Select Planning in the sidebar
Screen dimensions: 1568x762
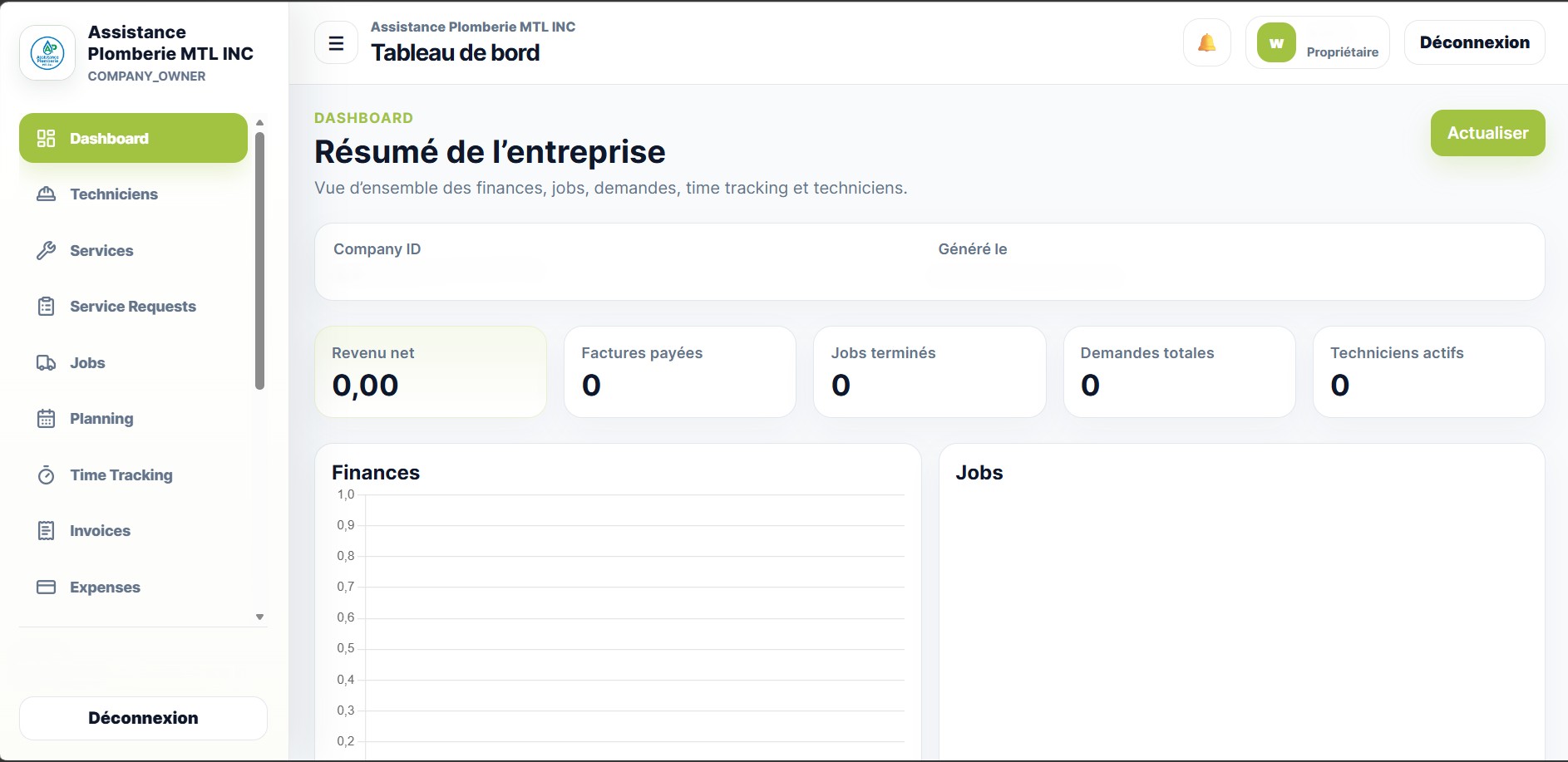[133, 419]
